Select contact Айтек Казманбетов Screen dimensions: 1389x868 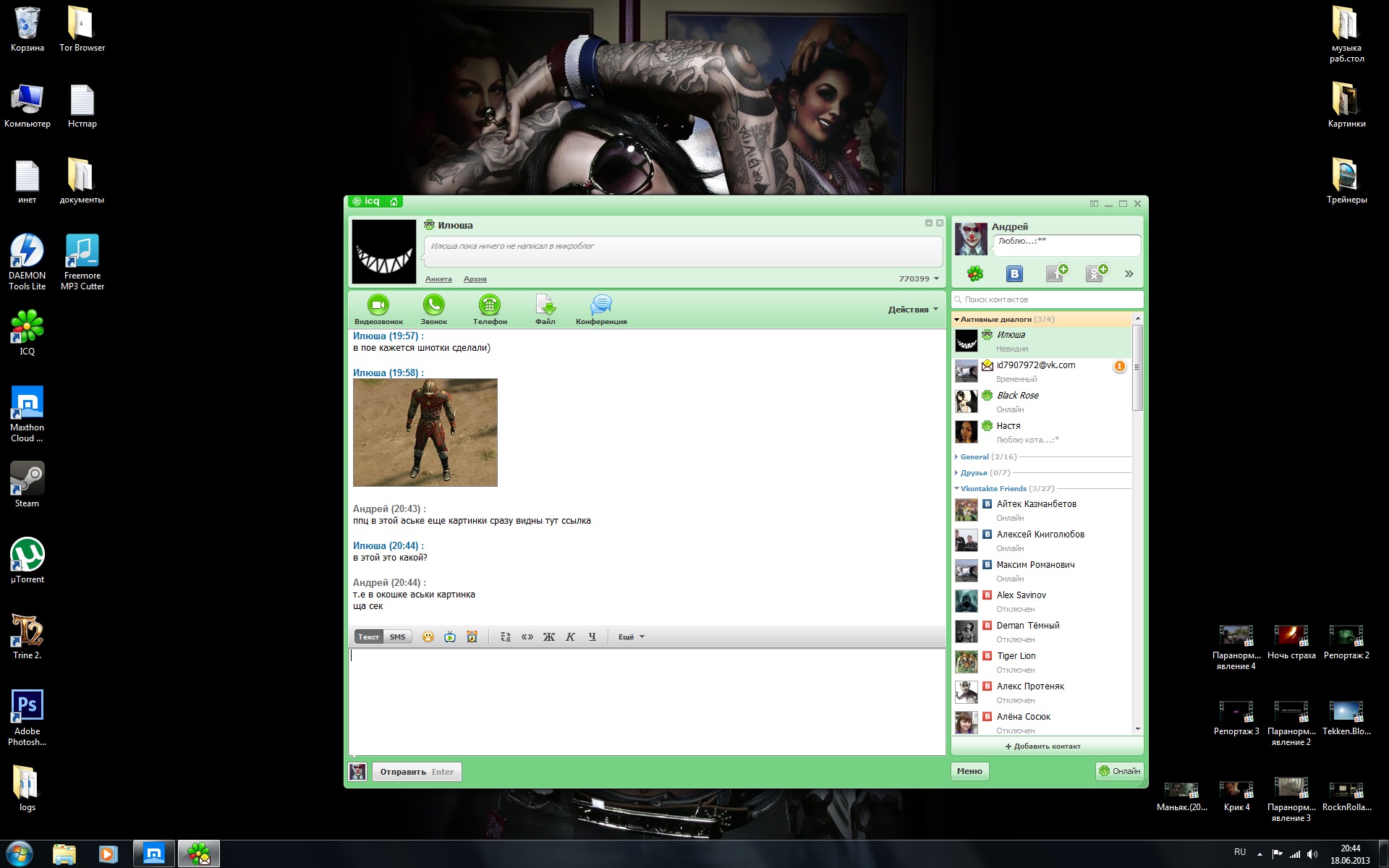[1042, 511]
